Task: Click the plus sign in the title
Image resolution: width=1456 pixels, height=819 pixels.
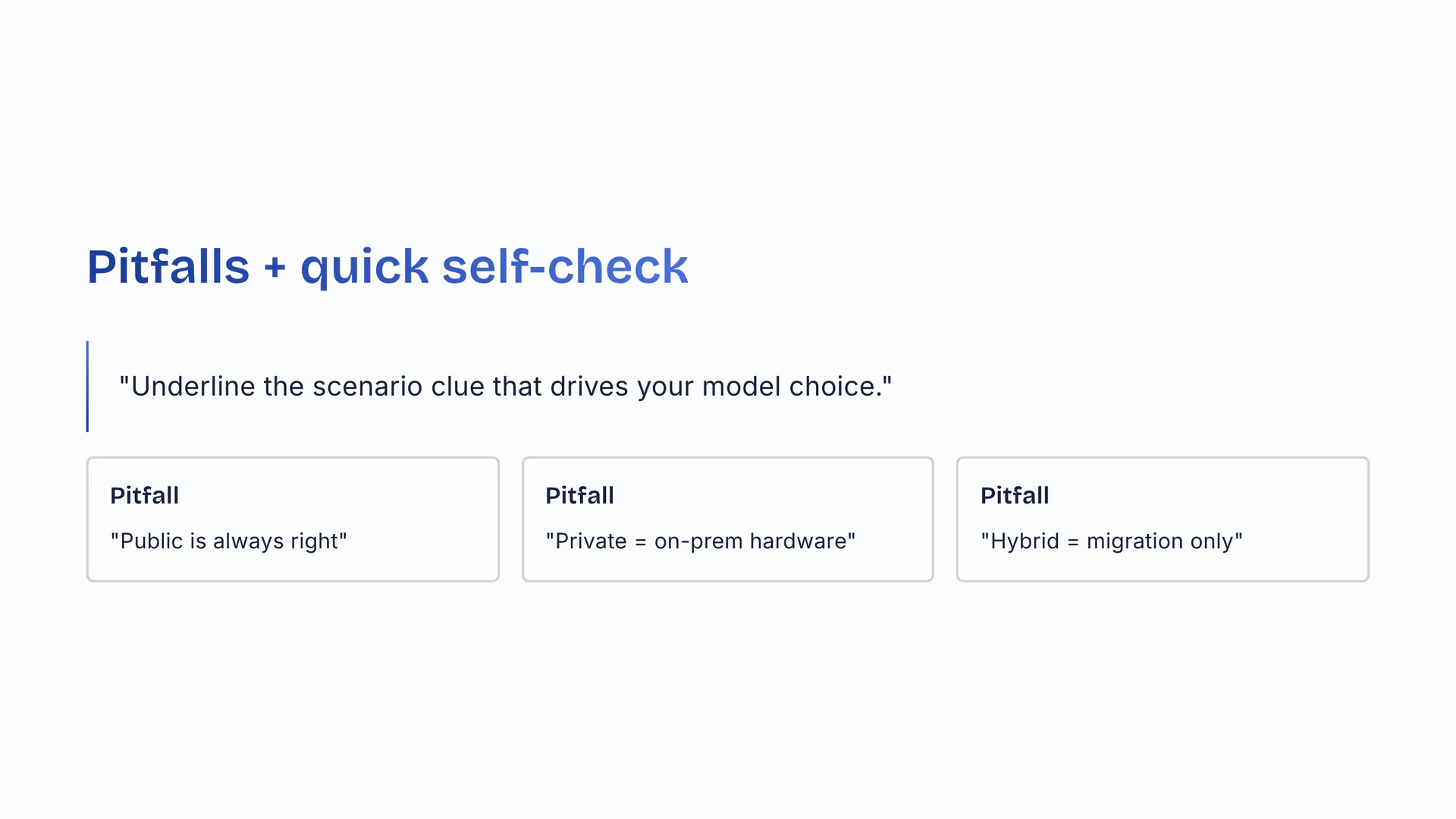Action: click(275, 268)
